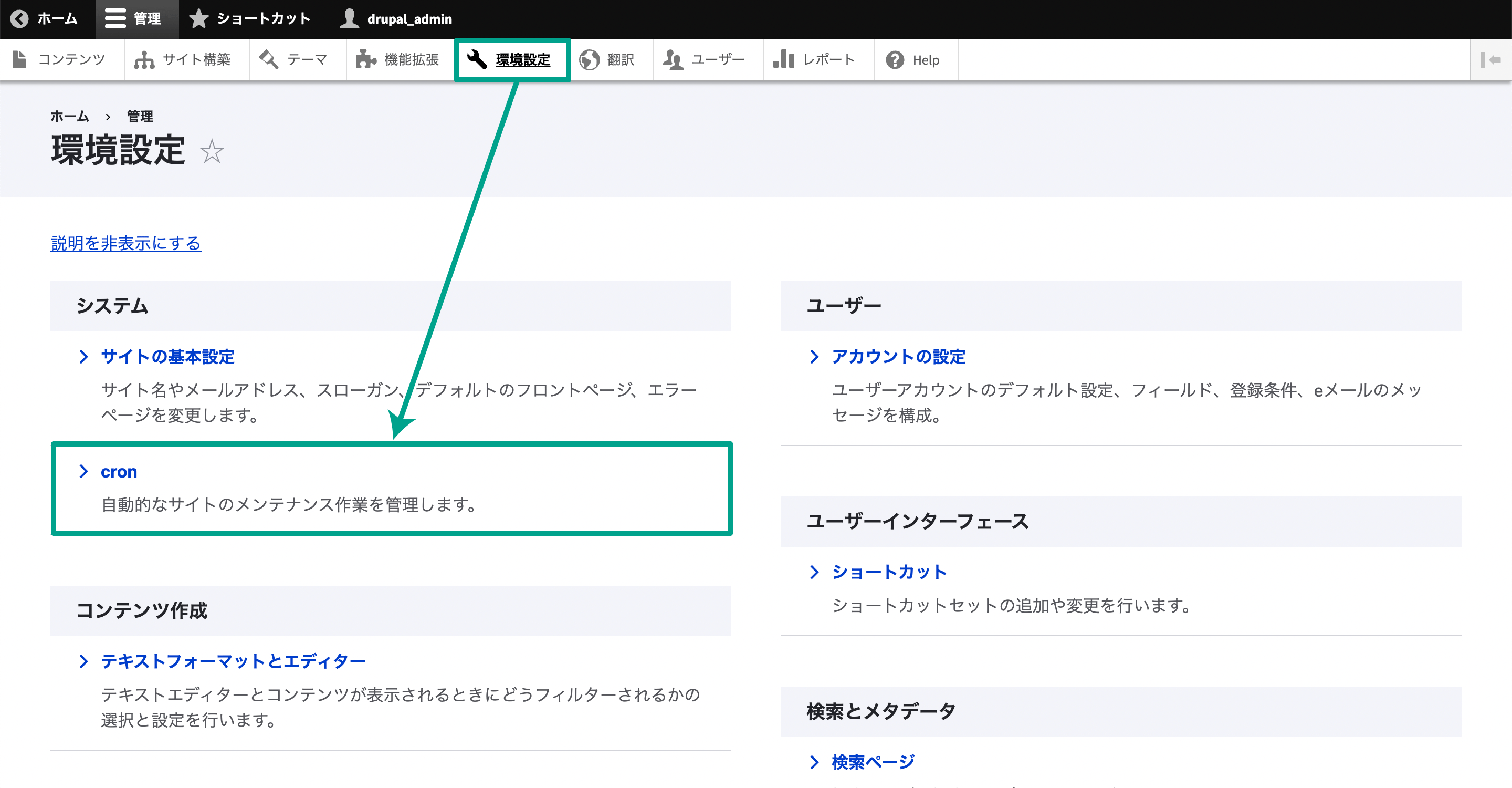Click the 機能拡張 puzzle piece icon

click(366, 59)
